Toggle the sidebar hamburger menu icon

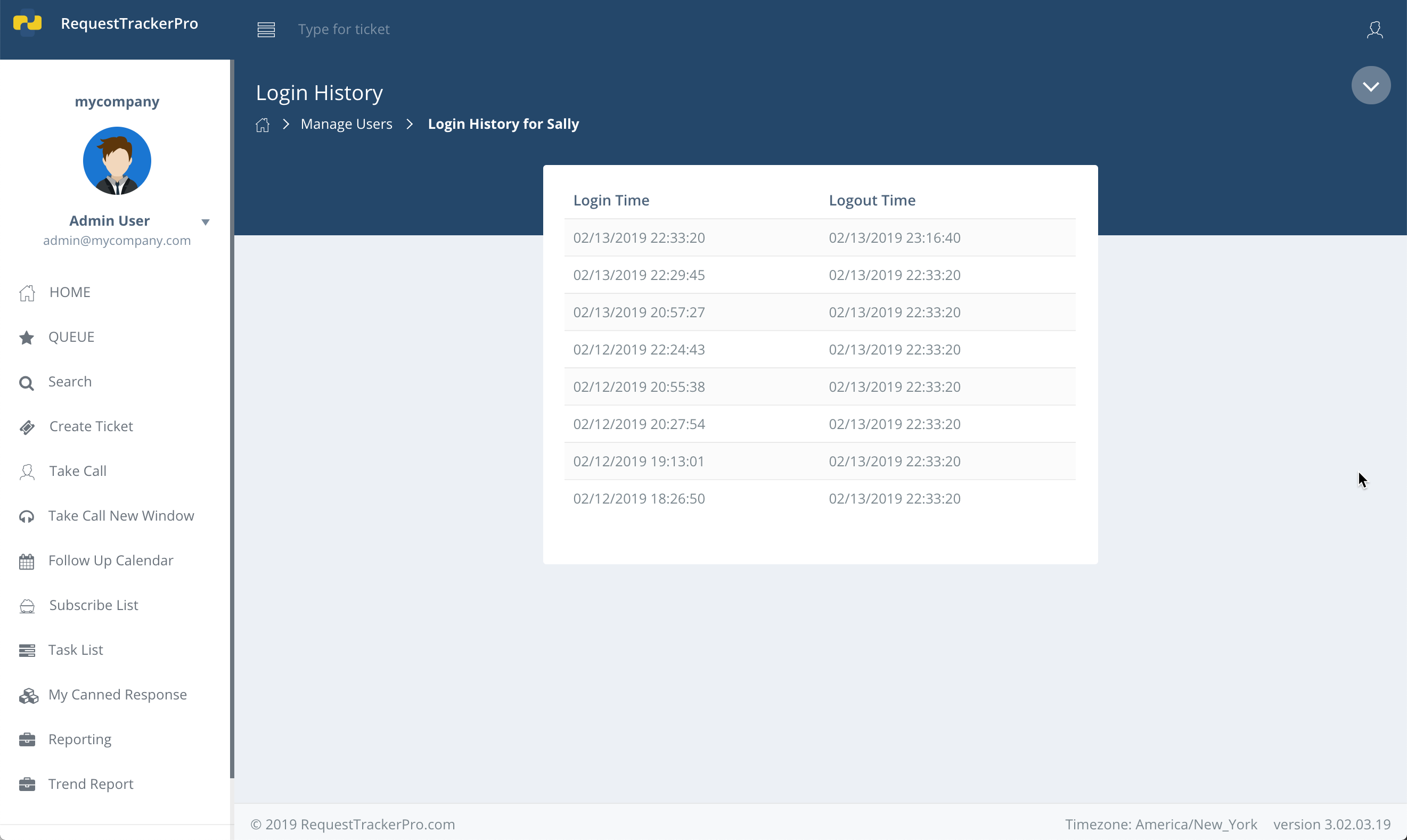point(266,29)
